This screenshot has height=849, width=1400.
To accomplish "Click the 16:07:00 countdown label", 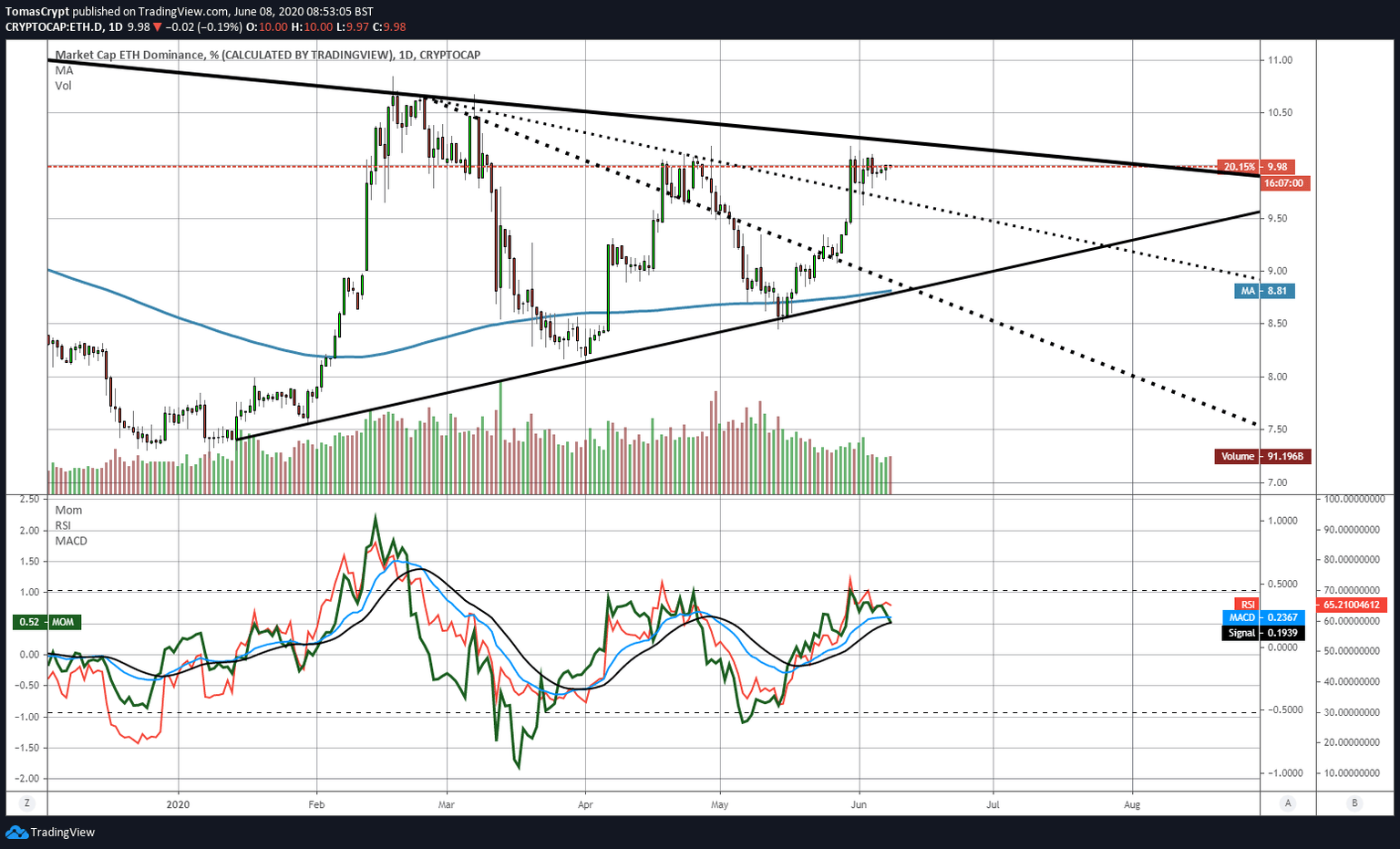I will click(x=1284, y=183).
